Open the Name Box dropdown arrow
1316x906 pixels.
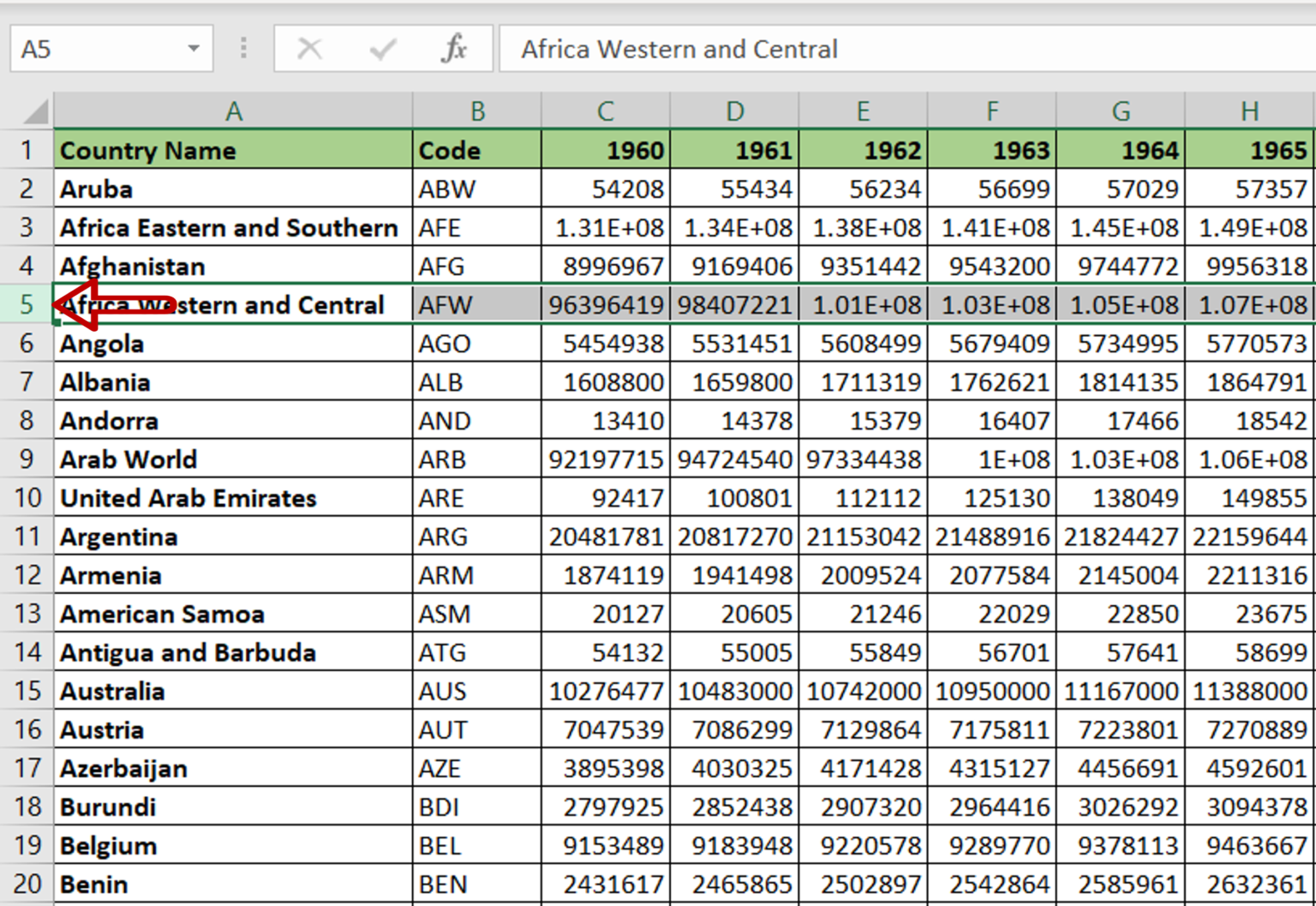point(194,49)
